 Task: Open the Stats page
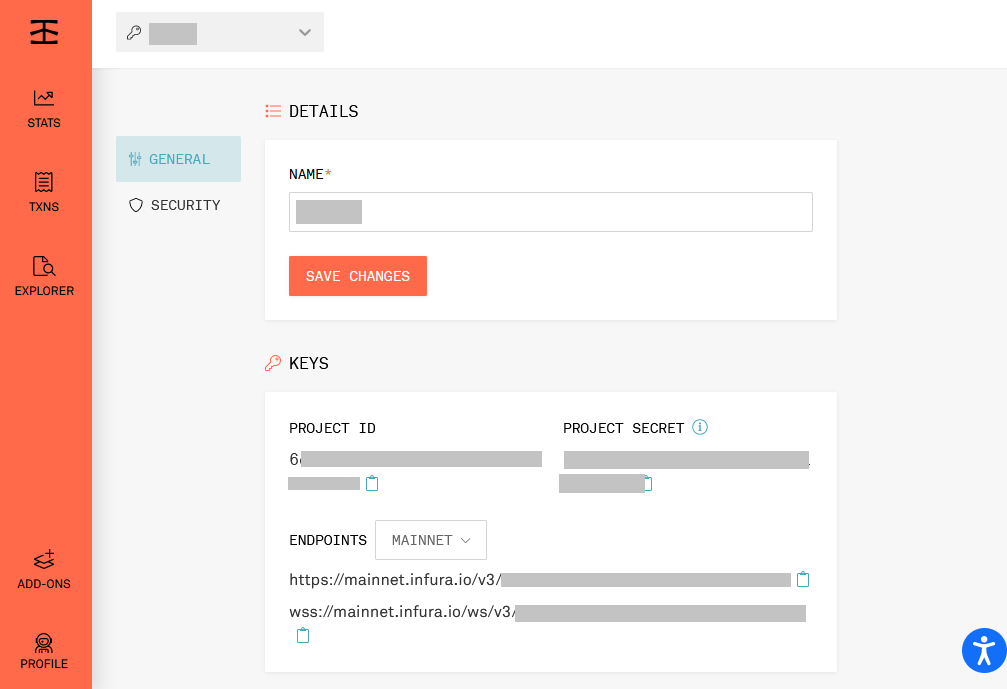point(44,109)
